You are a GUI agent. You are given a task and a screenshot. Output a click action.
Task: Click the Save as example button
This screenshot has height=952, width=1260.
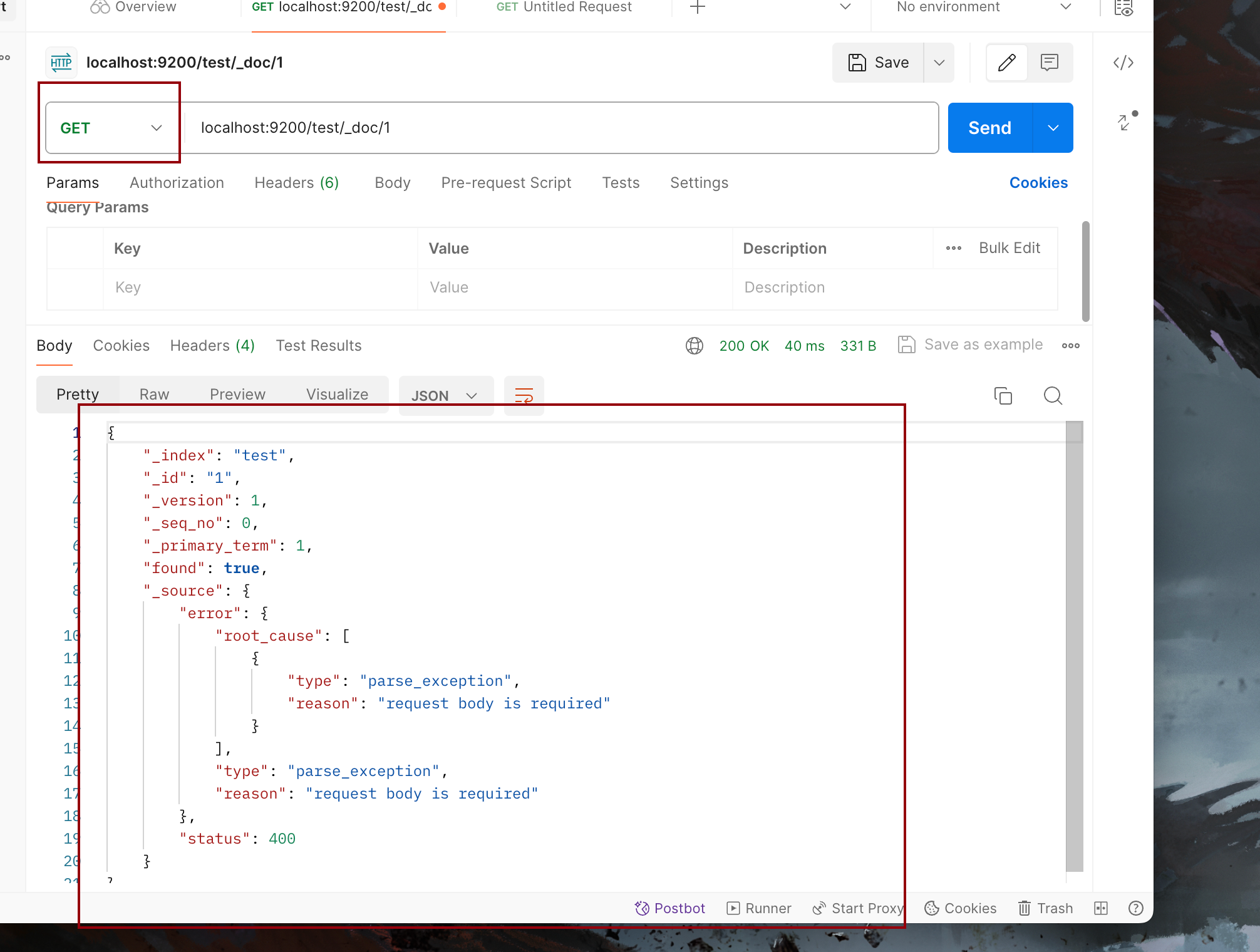(x=970, y=344)
